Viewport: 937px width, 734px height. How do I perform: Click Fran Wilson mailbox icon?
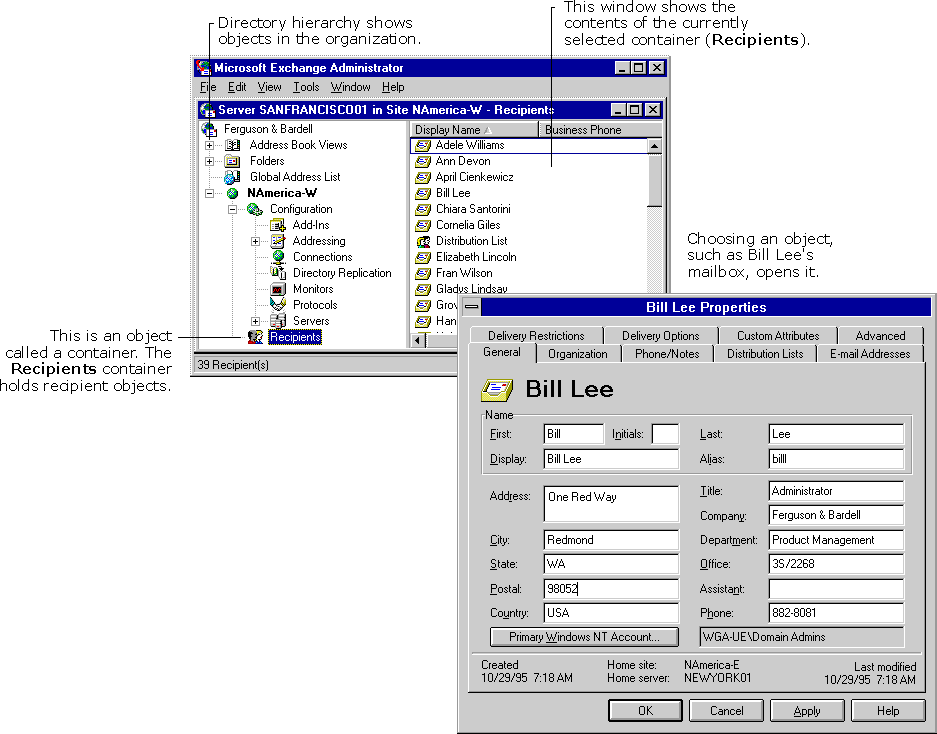pos(423,273)
